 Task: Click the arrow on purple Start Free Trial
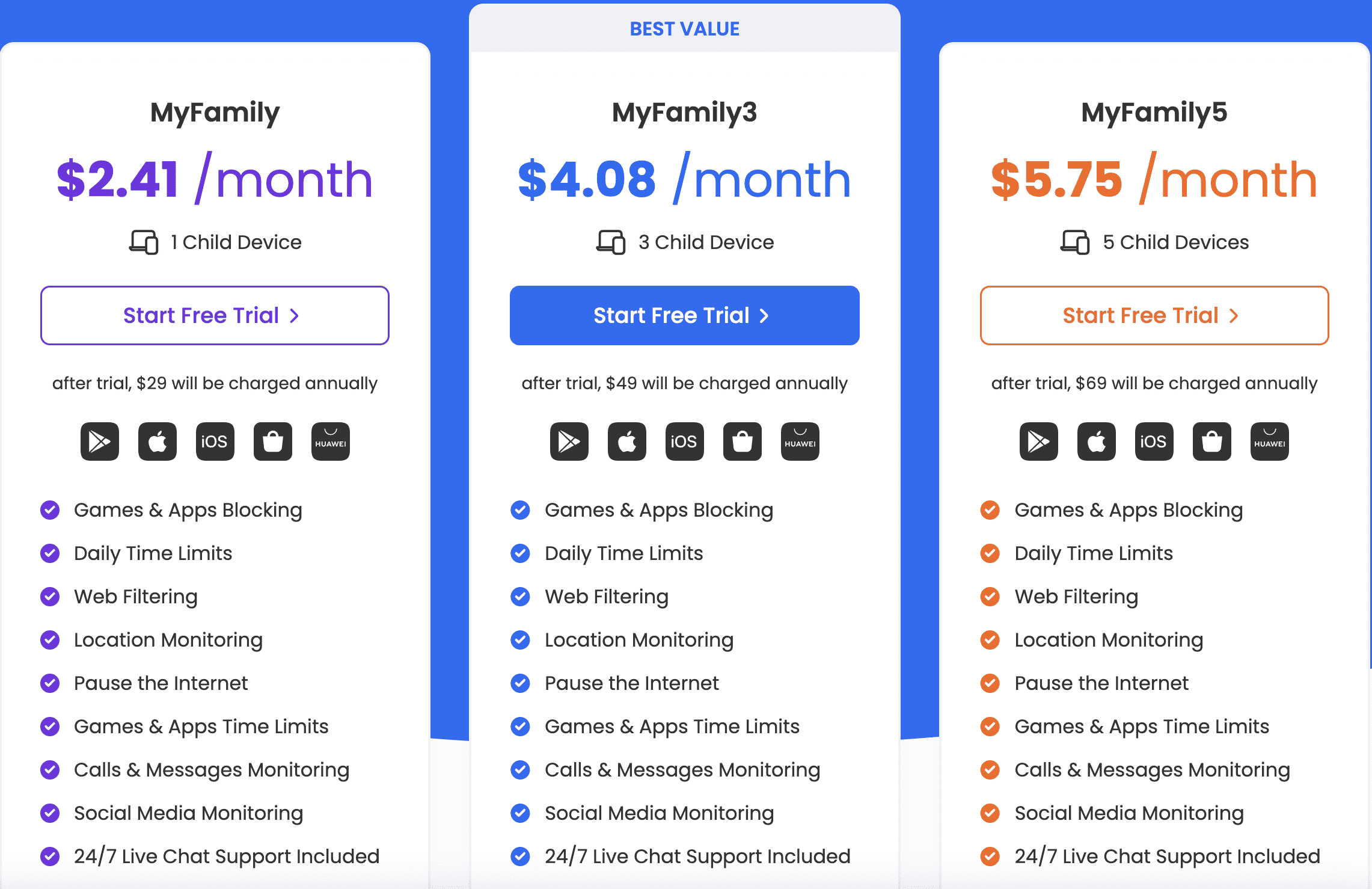(x=295, y=316)
